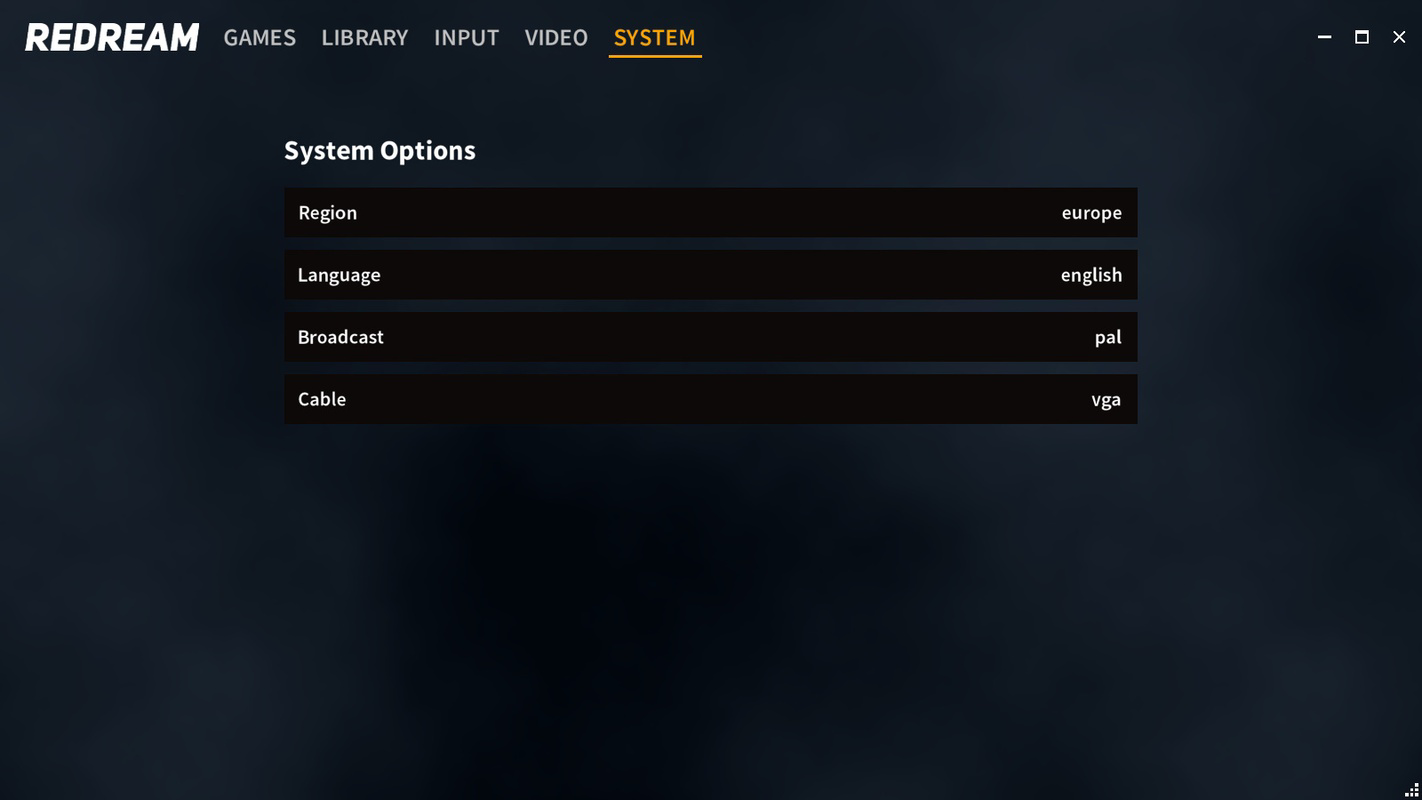Click the 'vga' cable value
1422x800 pixels.
tap(1106, 400)
